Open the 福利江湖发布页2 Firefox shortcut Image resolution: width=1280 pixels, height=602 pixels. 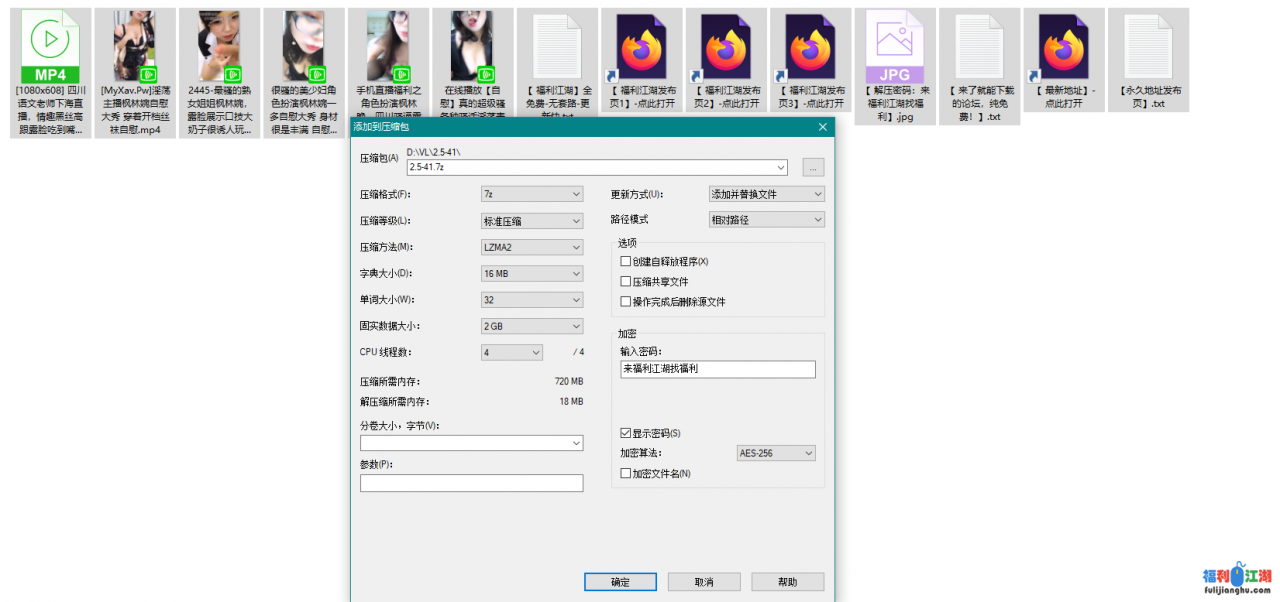(725, 45)
